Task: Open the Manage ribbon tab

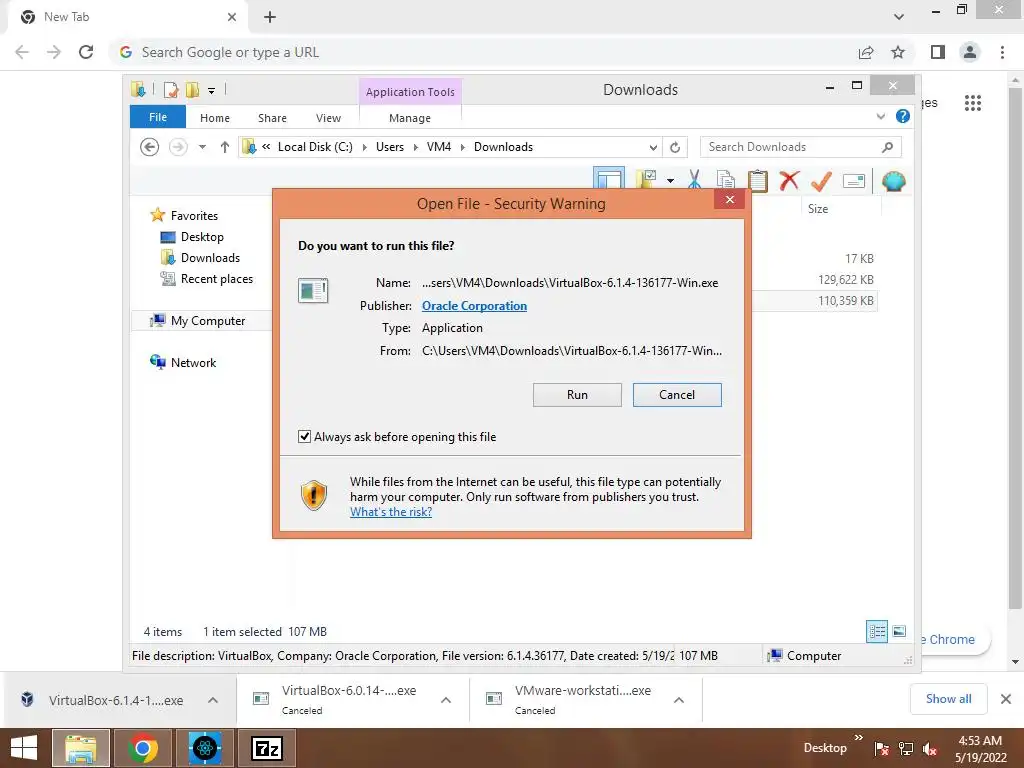Action: pyautogui.click(x=410, y=118)
